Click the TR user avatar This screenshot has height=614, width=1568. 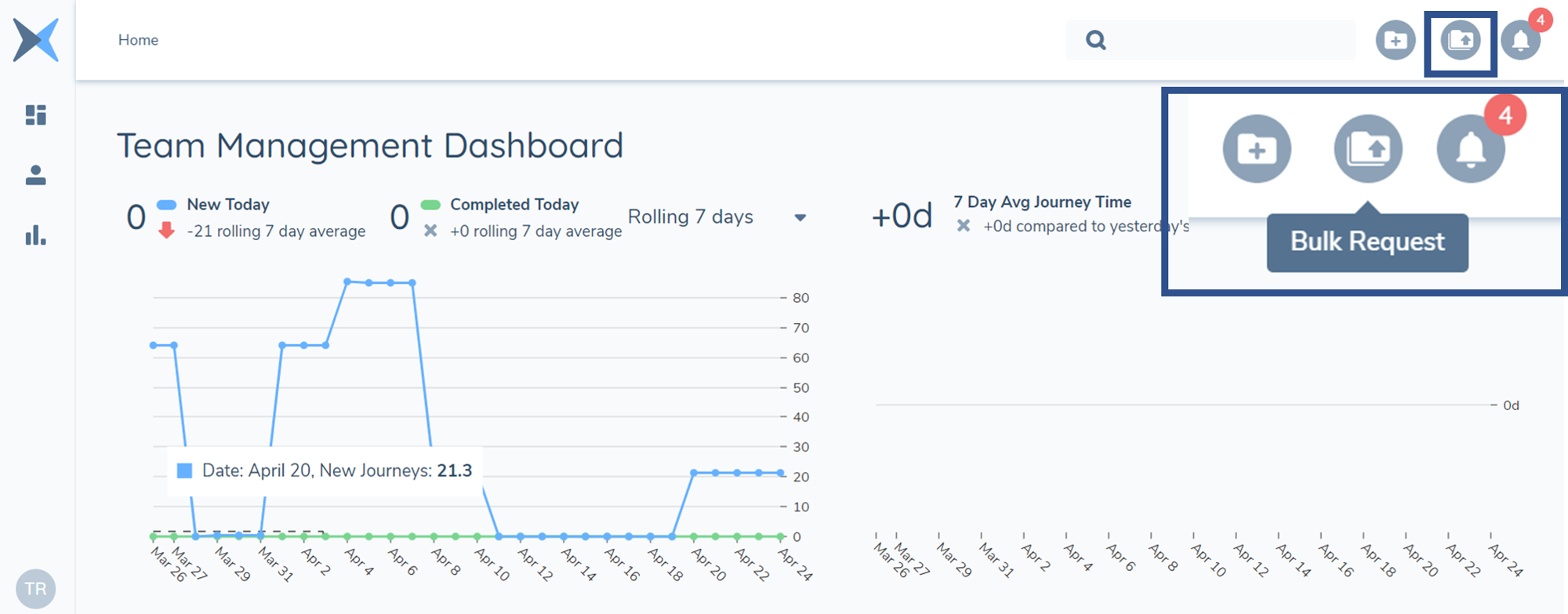tap(35, 589)
